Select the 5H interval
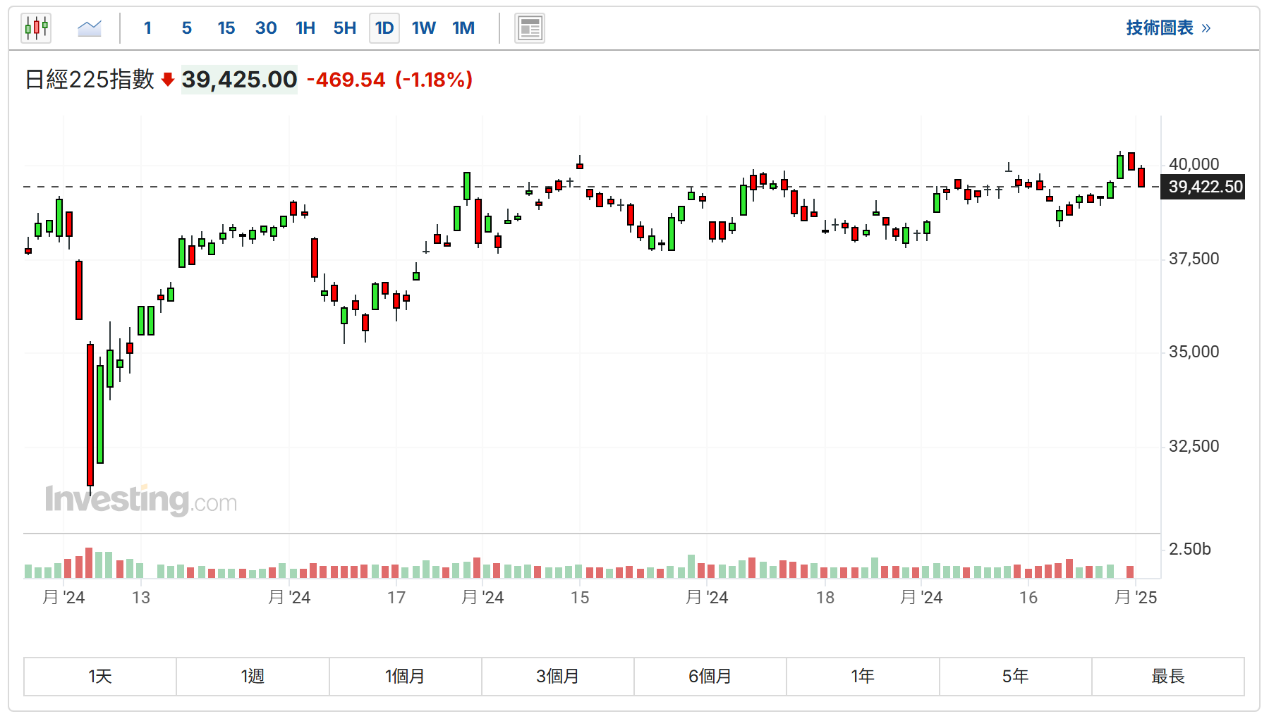Image resolution: width=1269 pixels, height=721 pixels. [x=344, y=28]
